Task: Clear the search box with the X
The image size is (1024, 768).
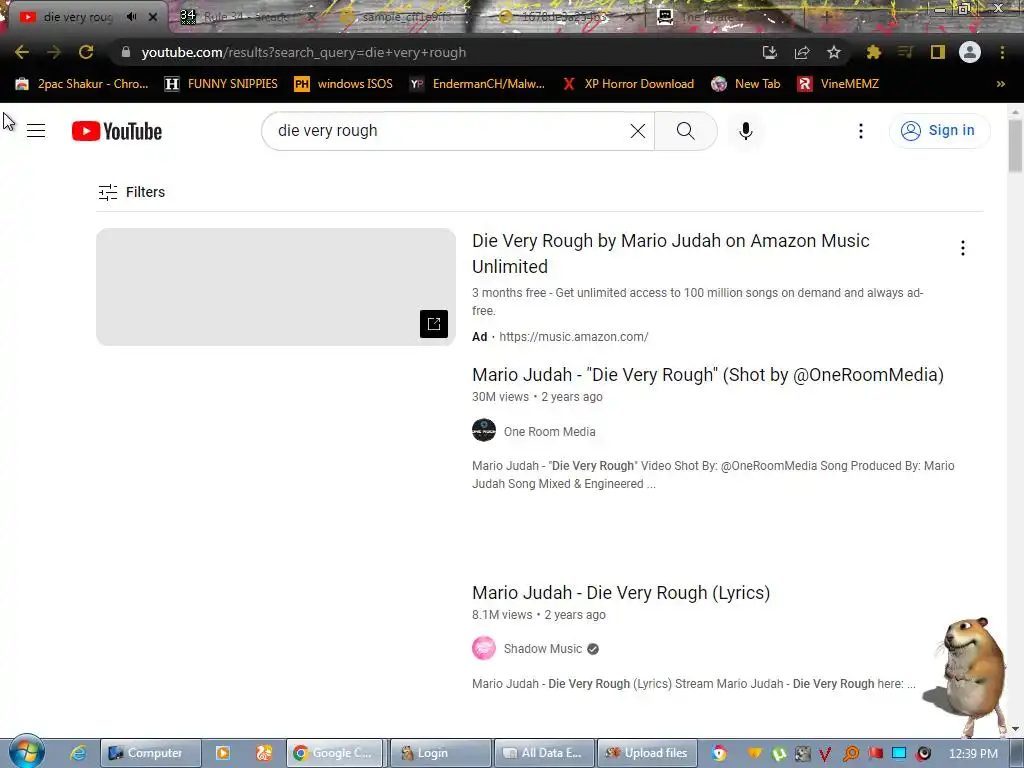Action: pyautogui.click(x=638, y=131)
